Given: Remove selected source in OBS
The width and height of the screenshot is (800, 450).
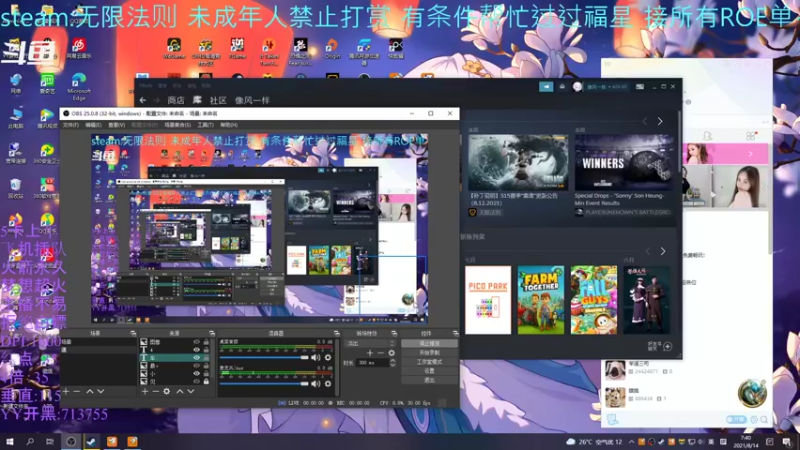Looking at the screenshot, I should [156, 391].
